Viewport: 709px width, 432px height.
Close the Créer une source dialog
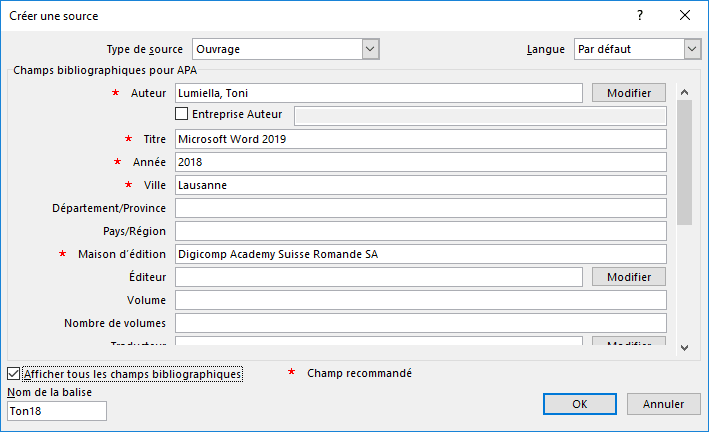pyautogui.click(x=685, y=15)
